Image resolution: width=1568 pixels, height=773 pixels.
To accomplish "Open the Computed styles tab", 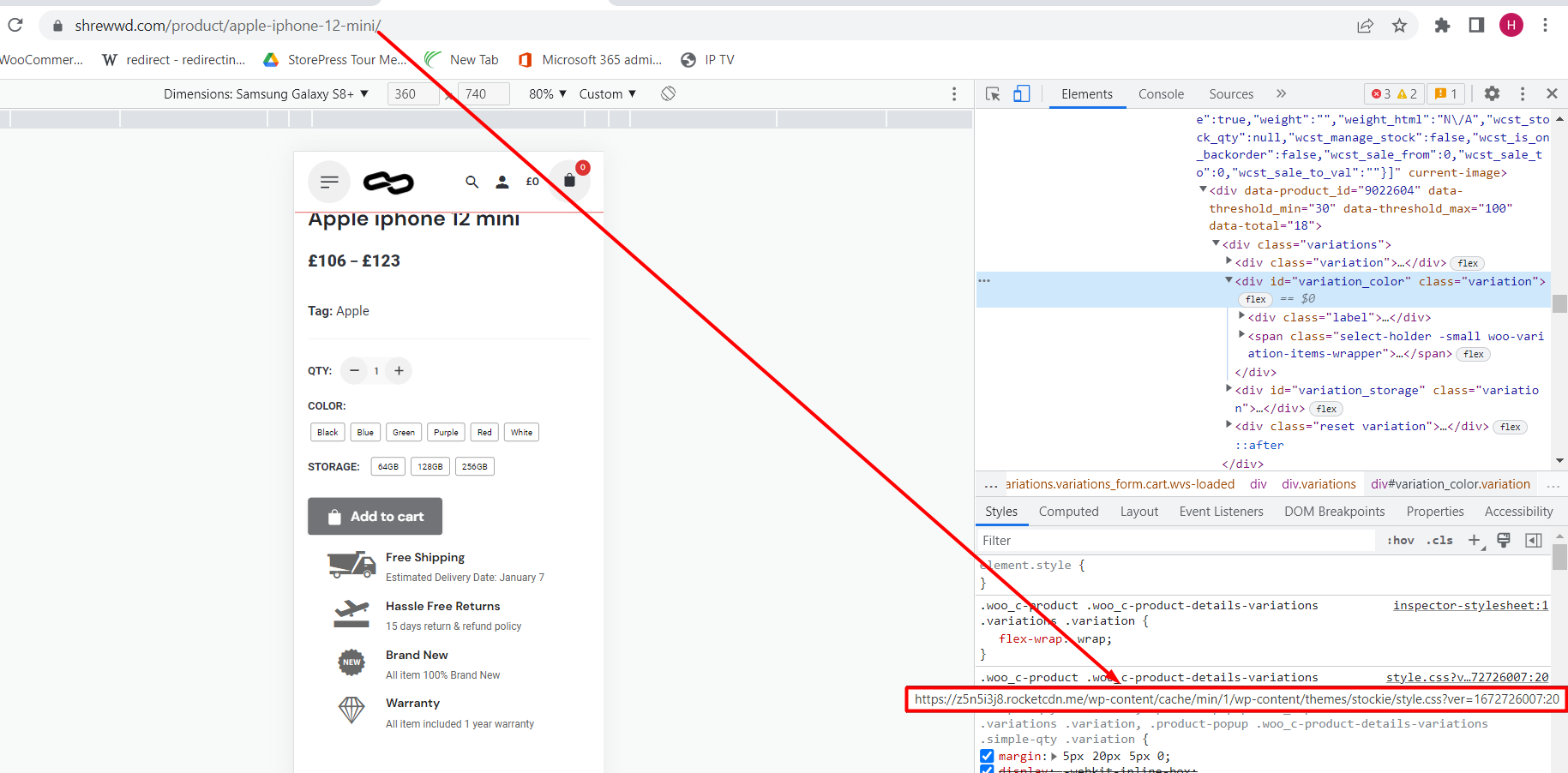I will click(x=1068, y=511).
